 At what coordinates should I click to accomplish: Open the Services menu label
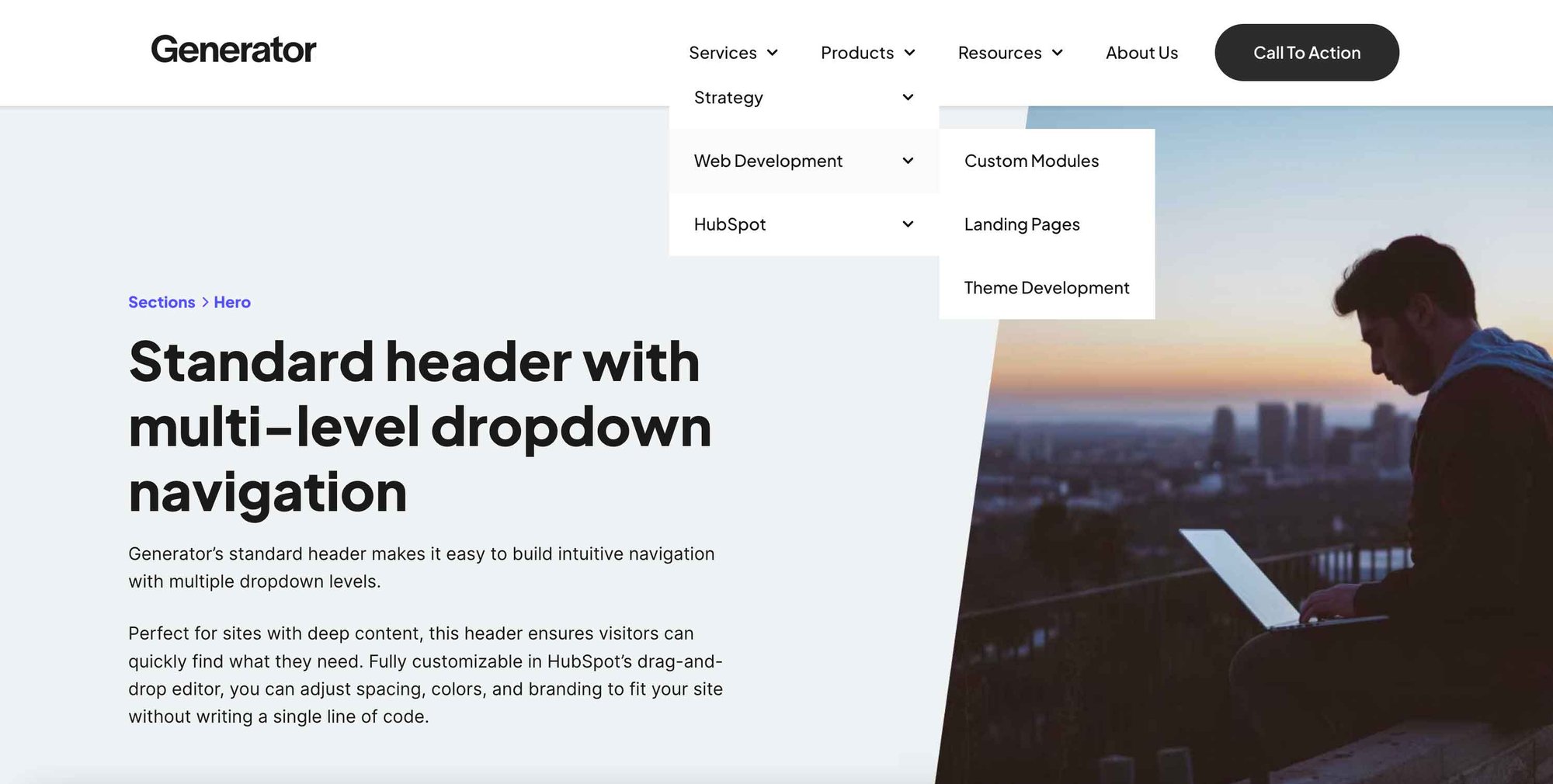click(x=722, y=53)
